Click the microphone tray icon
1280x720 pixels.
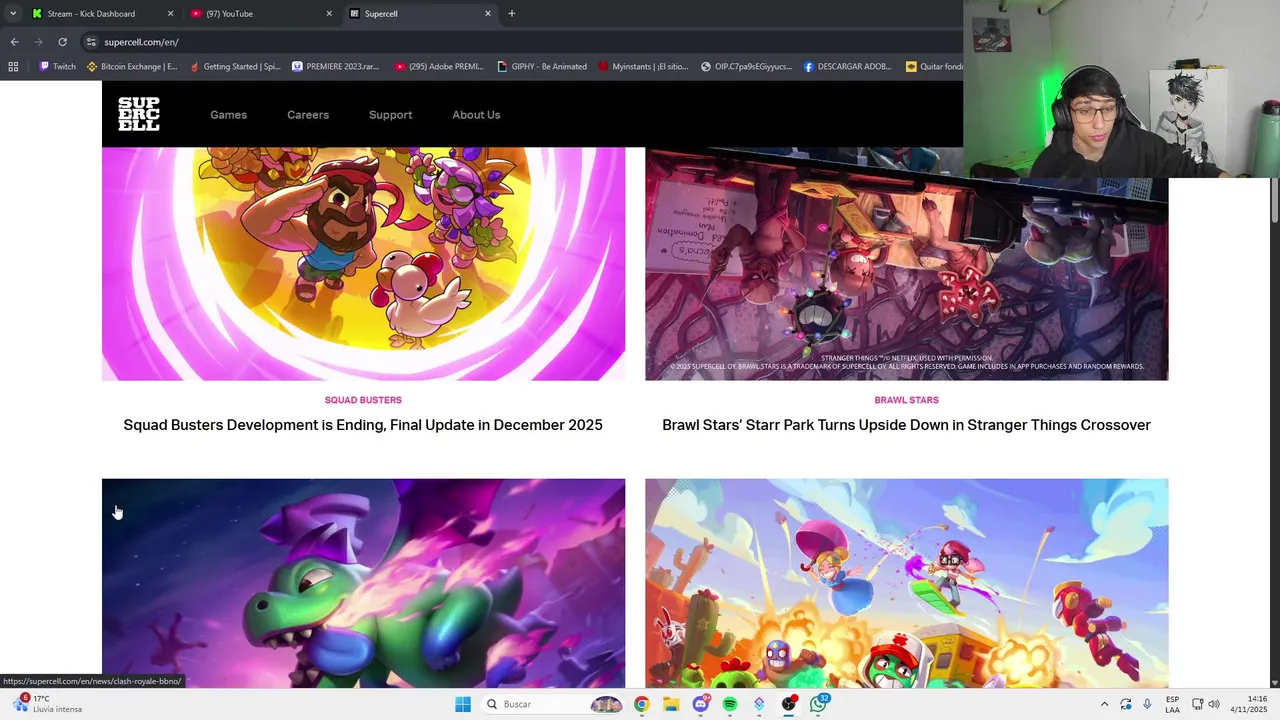point(1147,704)
